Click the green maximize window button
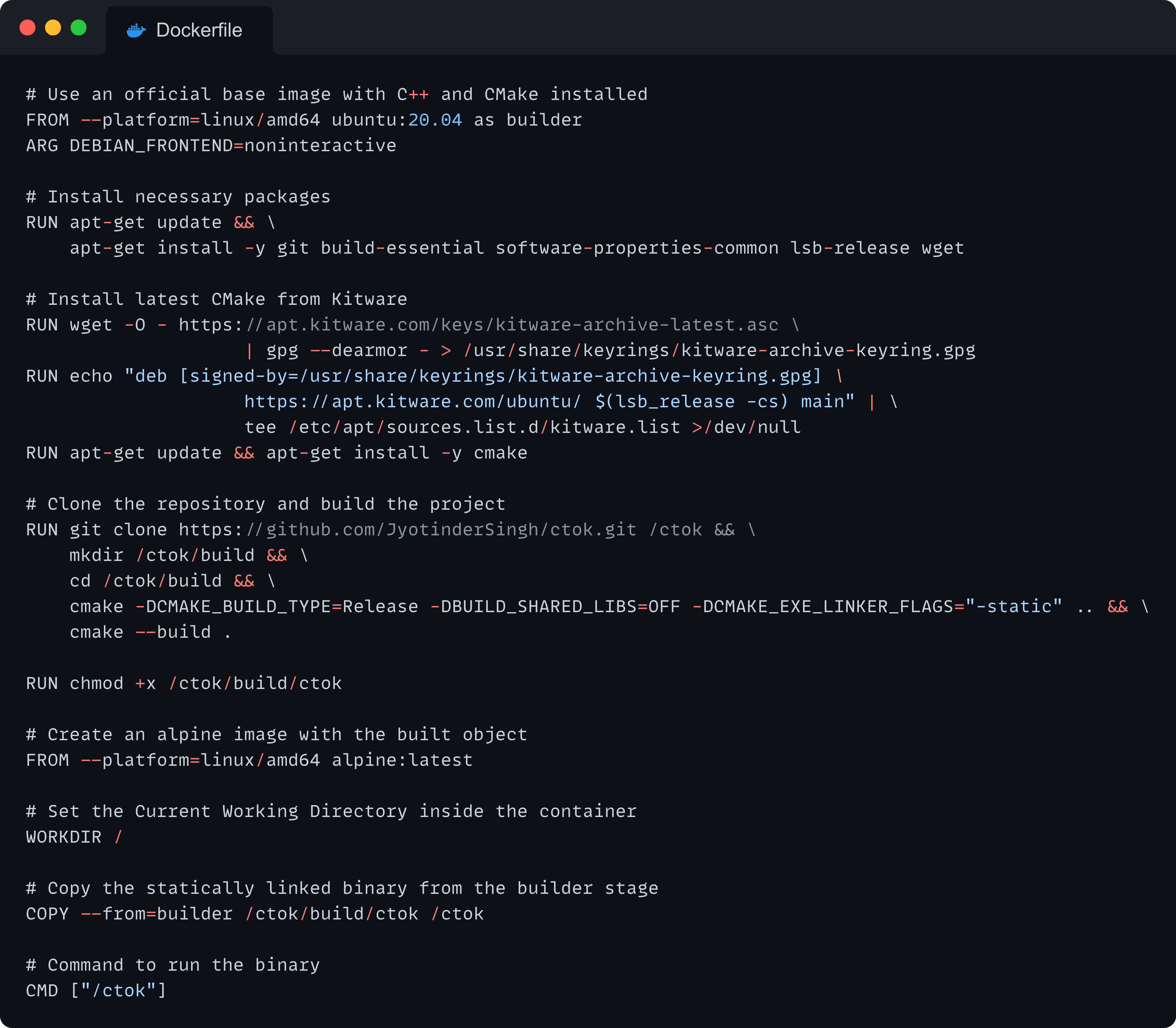 click(79, 27)
